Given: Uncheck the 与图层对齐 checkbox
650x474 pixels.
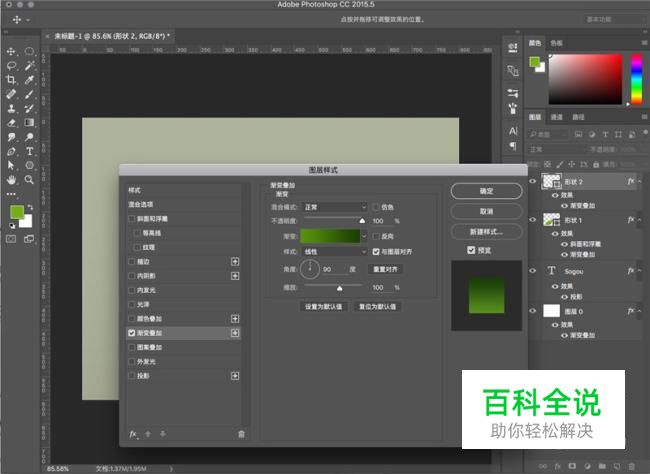Looking at the screenshot, I should click(376, 252).
